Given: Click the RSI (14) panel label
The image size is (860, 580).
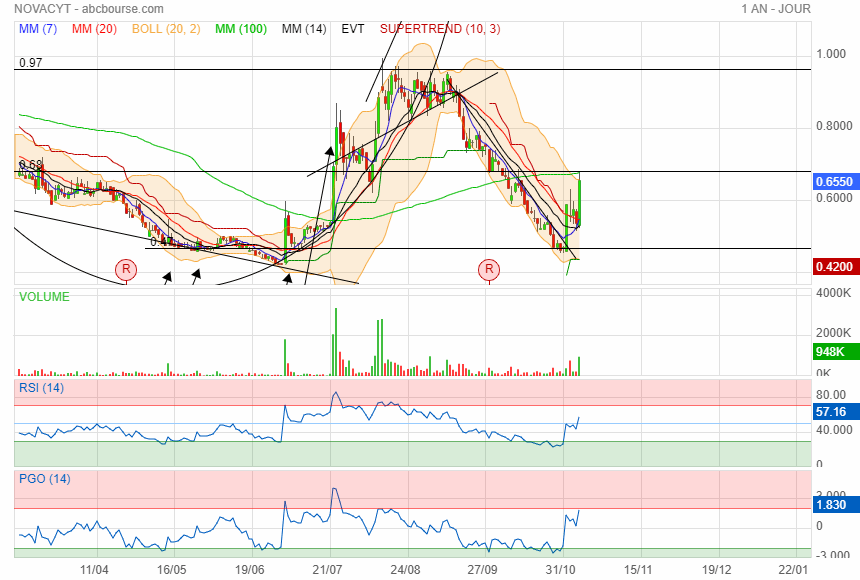Looking at the screenshot, I should click(x=42, y=388).
